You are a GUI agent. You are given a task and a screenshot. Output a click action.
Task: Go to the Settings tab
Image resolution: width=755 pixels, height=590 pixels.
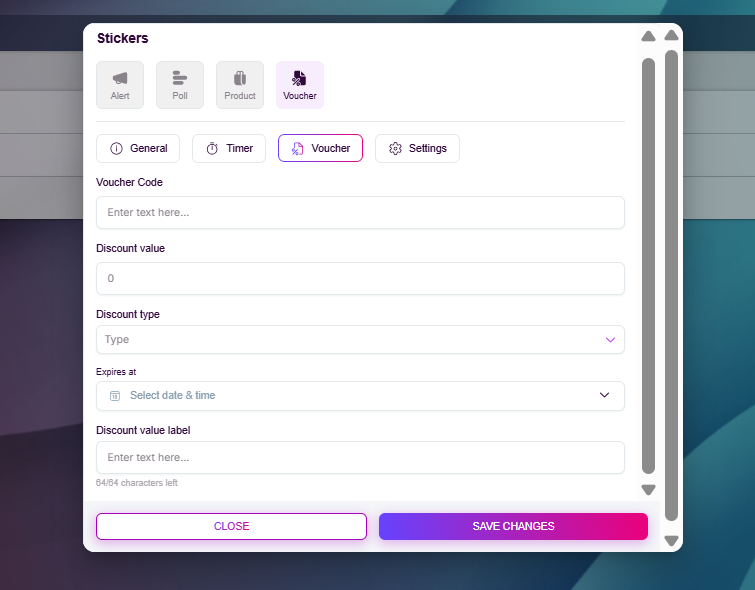(x=417, y=149)
